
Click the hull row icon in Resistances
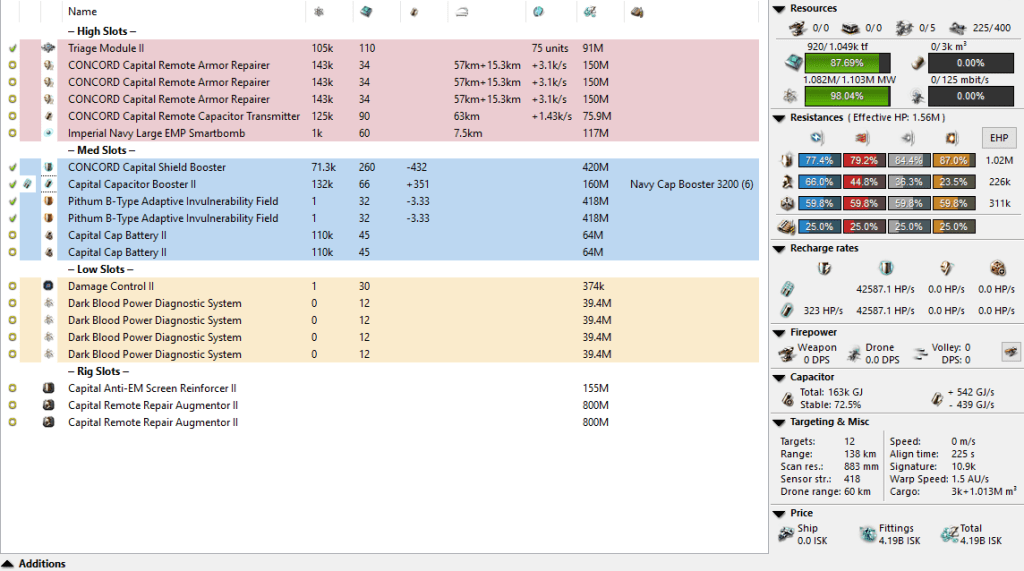[x=787, y=203]
